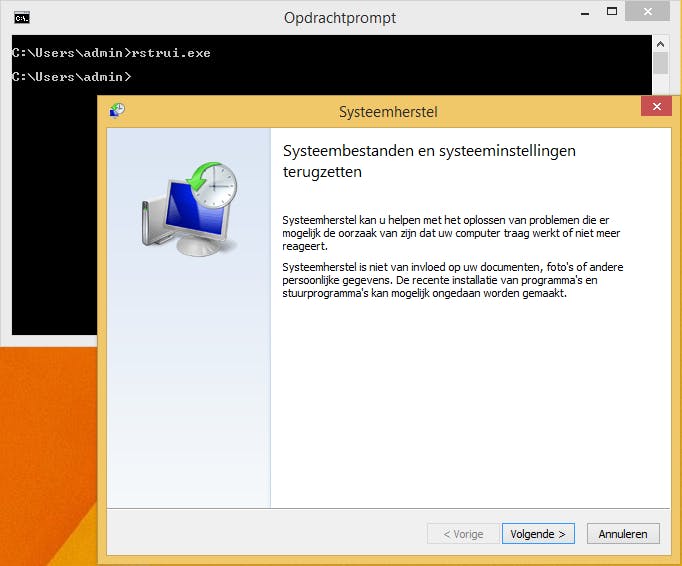Click the Opdrachtprompt scrollbar thumb
The image size is (682, 566).
[x=660, y=63]
